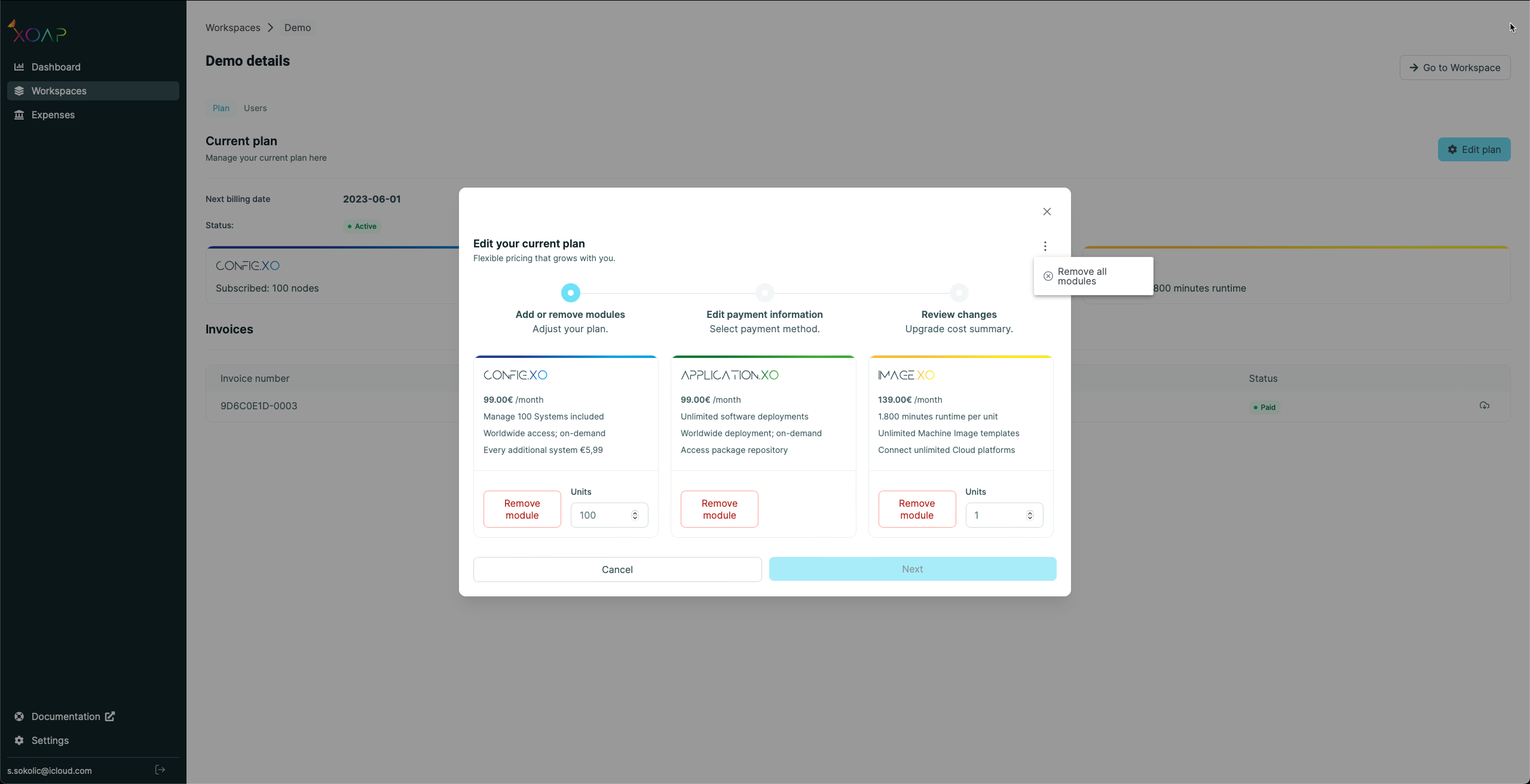Click the billing date 2023-06-01
The image size is (1530, 784).
coord(372,199)
